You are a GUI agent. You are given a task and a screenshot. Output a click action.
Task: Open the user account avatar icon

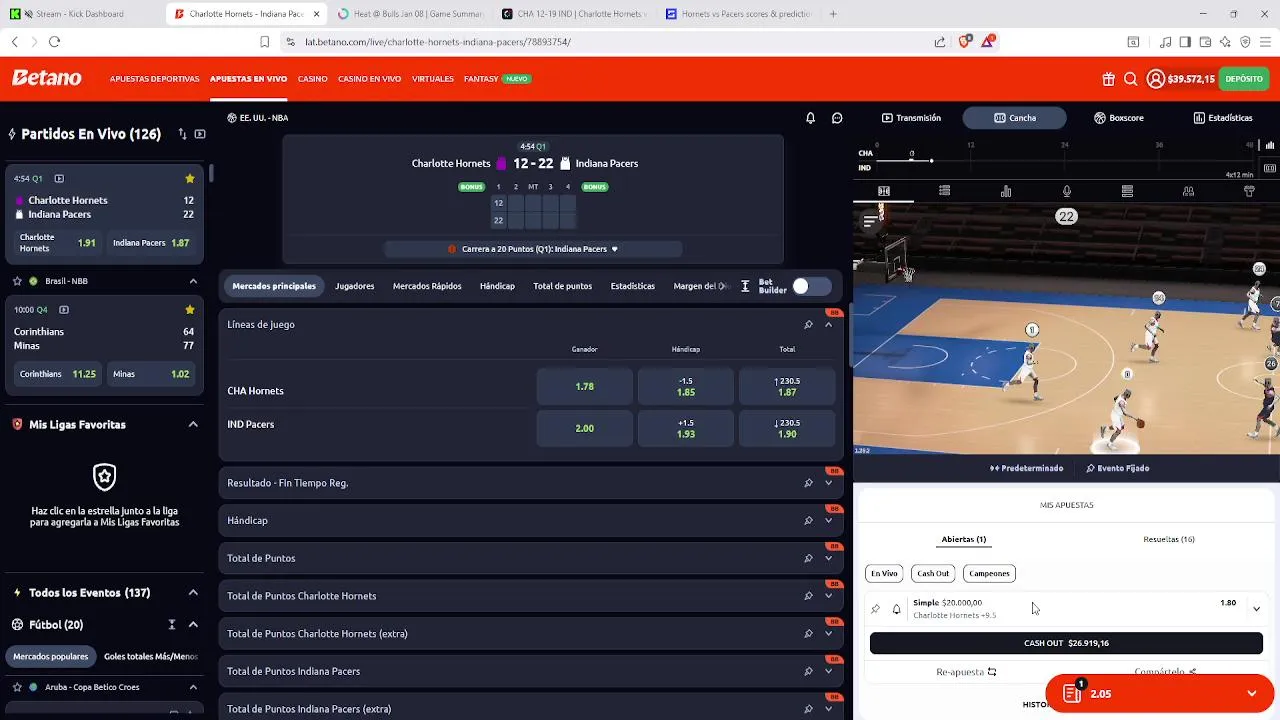pyautogui.click(x=1156, y=79)
